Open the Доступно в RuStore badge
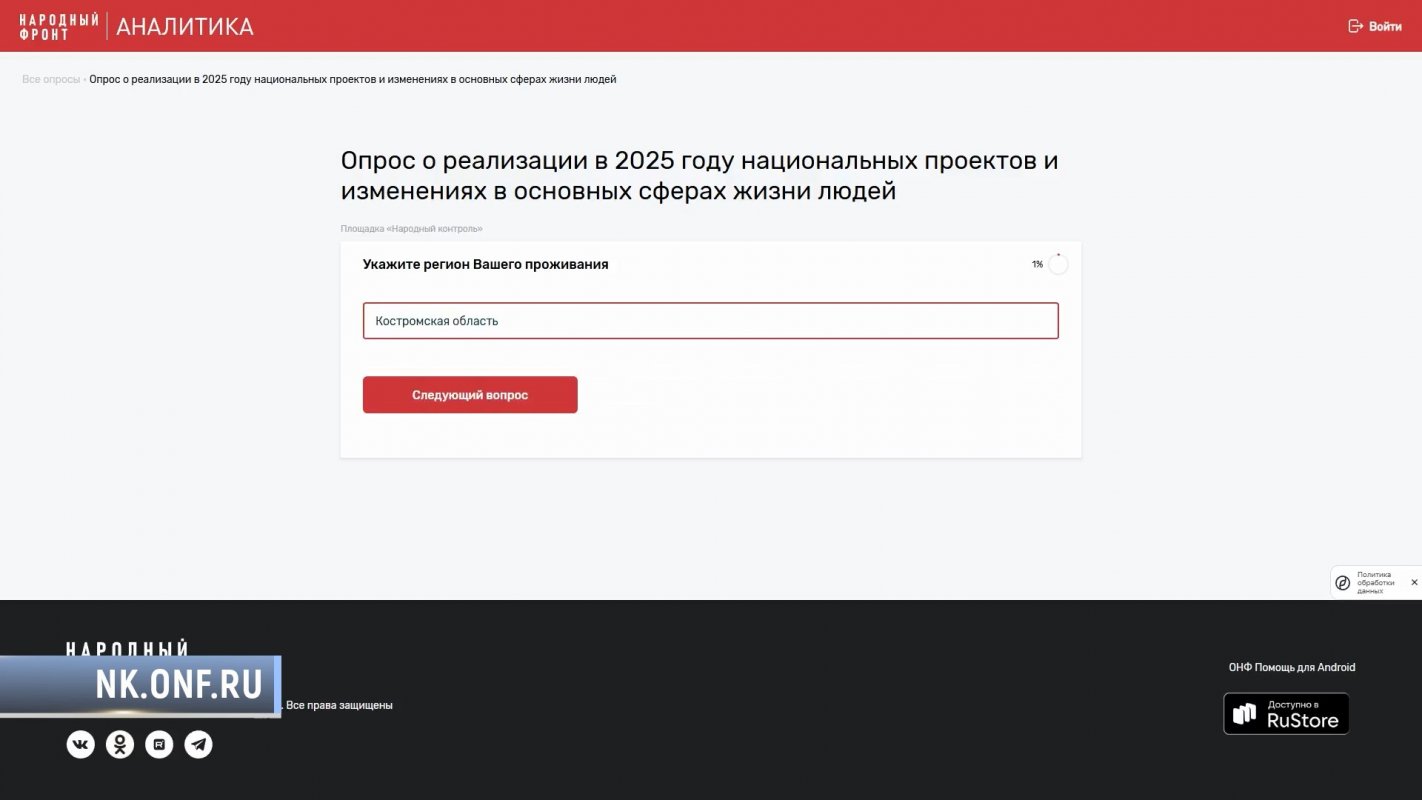Image resolution: width=1422 pixels, height=800 pixels. (x=1286, y=713)
